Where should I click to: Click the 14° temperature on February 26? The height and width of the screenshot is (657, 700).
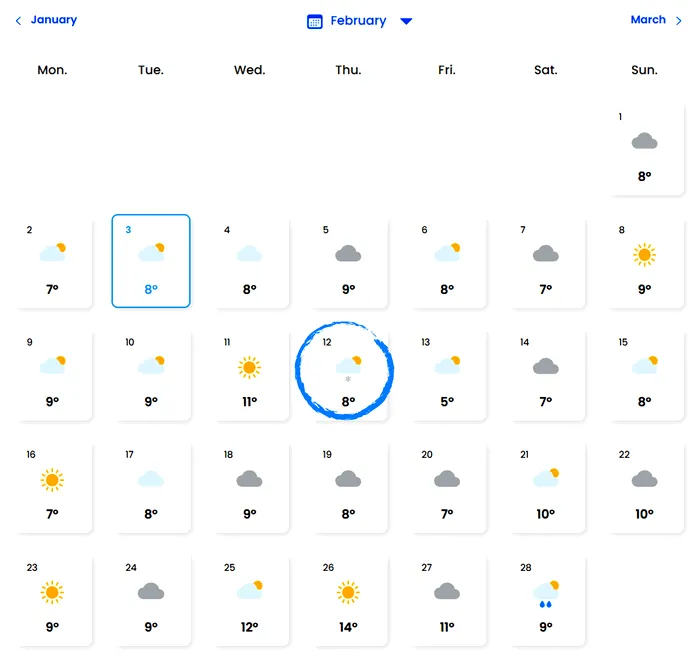[x=348, y=627]
